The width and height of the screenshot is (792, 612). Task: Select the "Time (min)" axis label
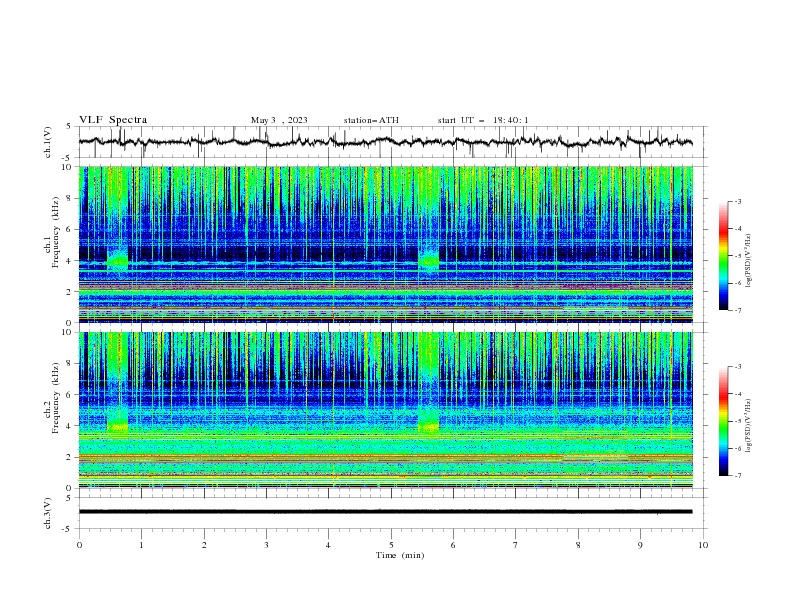[x=400, y=555]
